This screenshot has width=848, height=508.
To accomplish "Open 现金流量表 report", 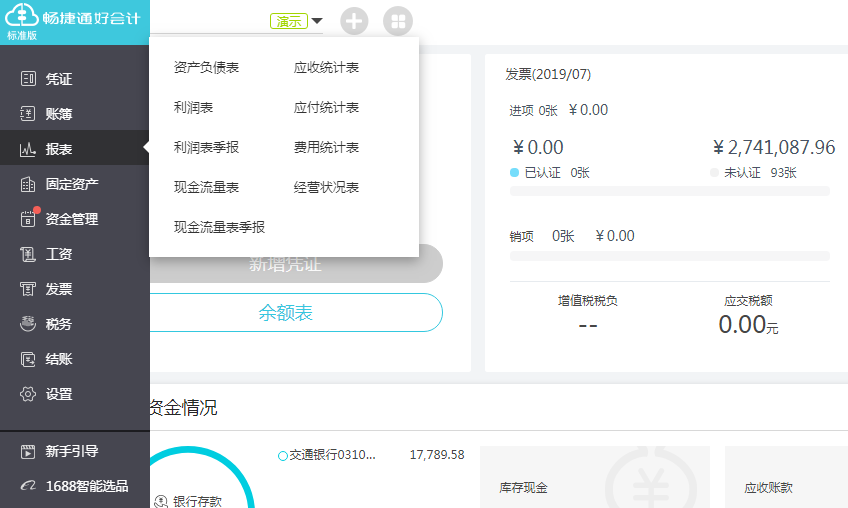I will [206, 188].
